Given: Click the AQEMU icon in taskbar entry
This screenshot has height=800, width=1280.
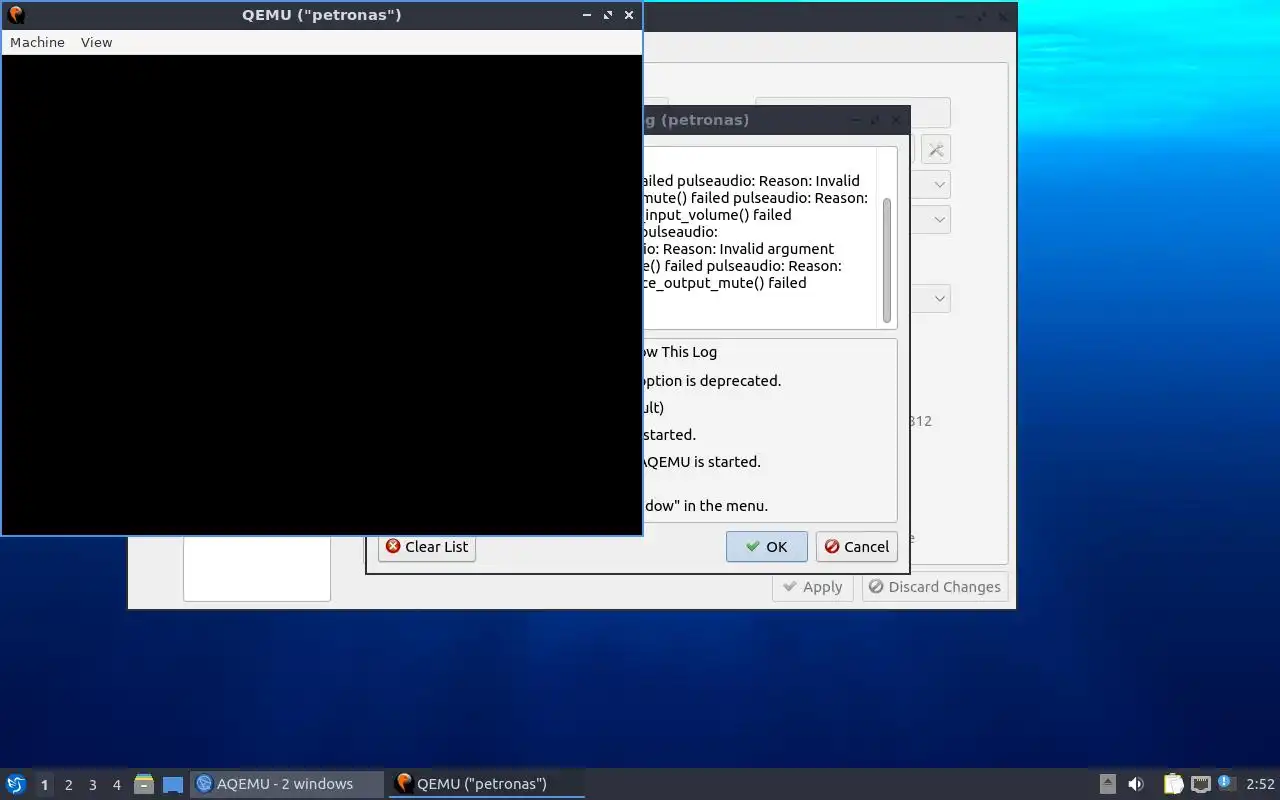Looking at the screenshot, I should [x=204, y=783].
